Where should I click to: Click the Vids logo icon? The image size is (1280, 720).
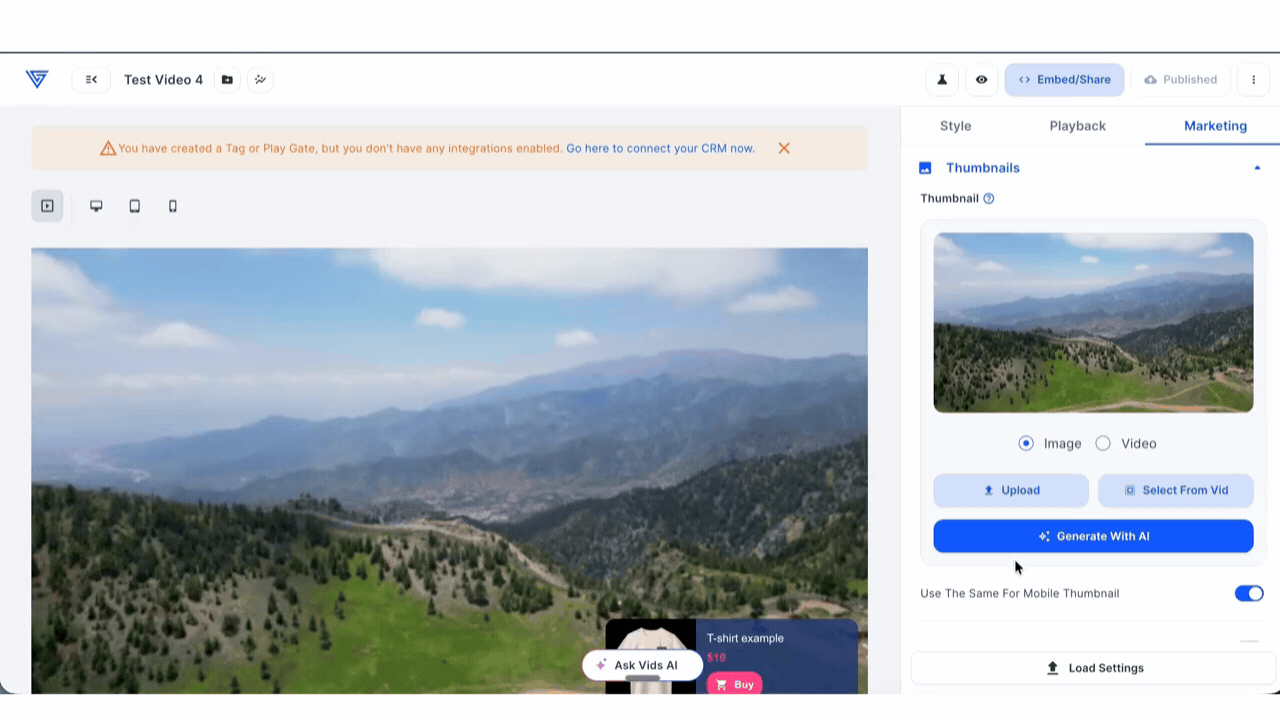pyautogui.click(x=37, y=79)
